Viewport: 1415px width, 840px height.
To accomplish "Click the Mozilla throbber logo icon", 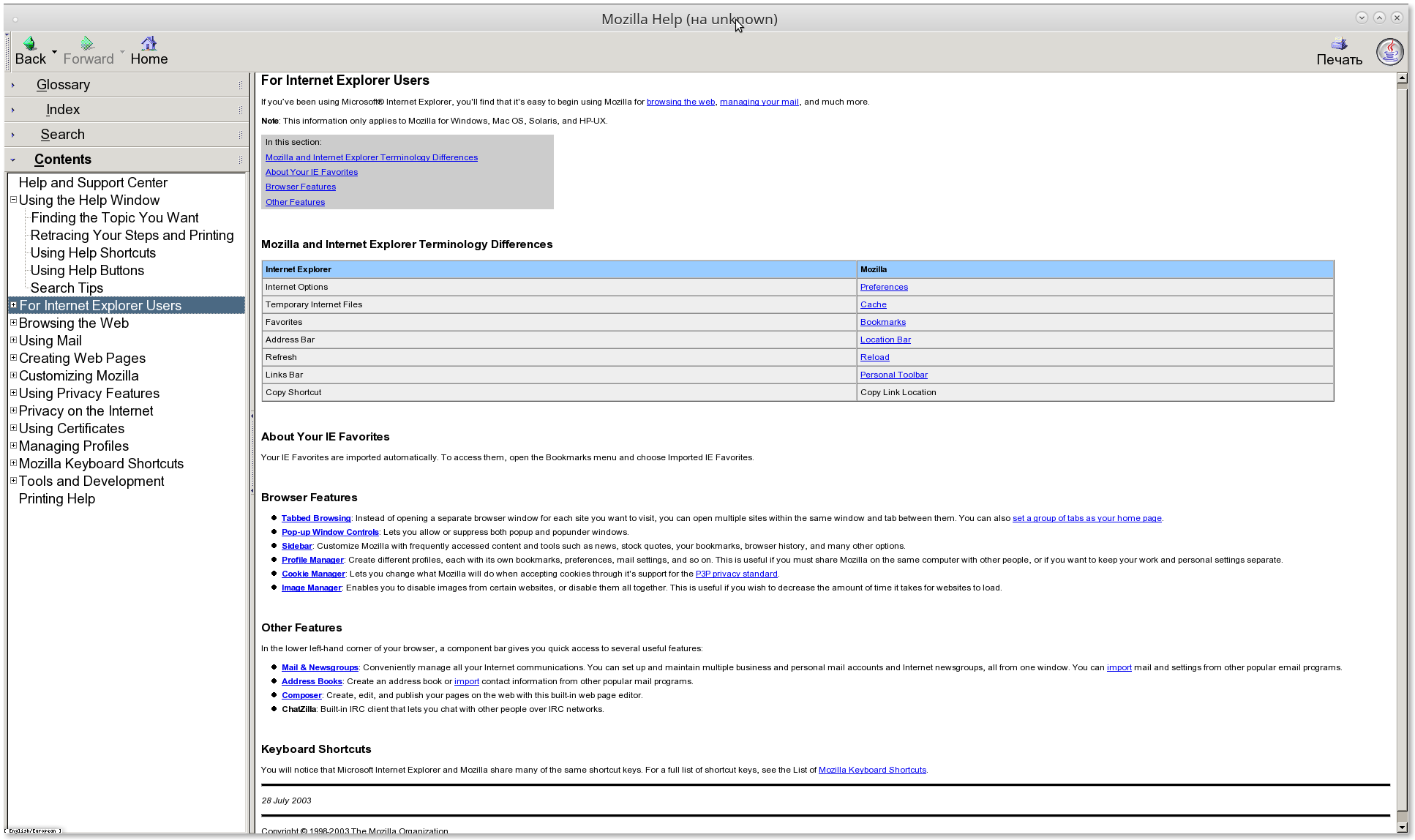I will point(1389,52).
